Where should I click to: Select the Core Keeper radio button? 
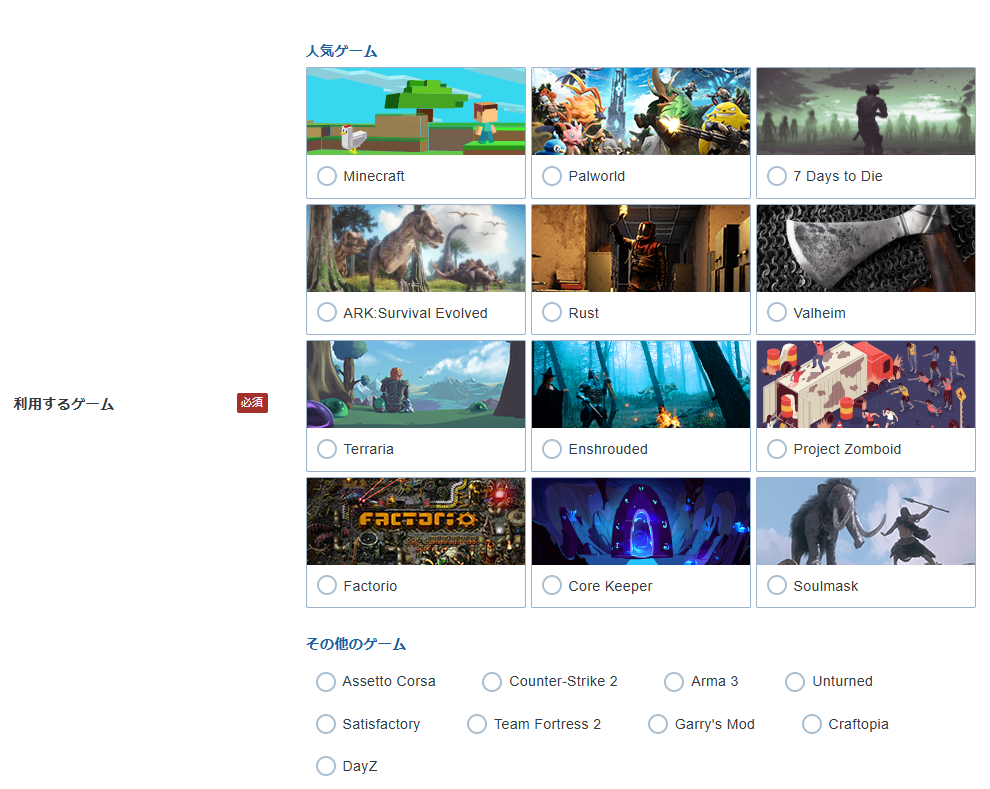click(552, 586)
